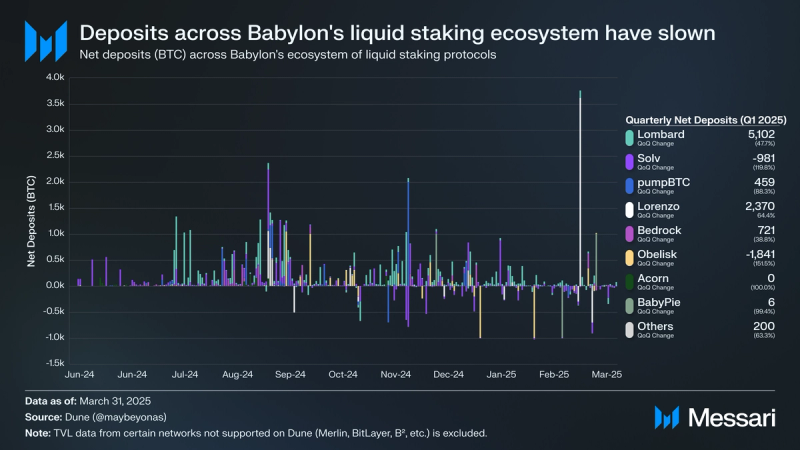The height and width of the screenshot is (450, 800).
Task: Click the 'Obelisk' legend label
Action: (x=657, y=254)
